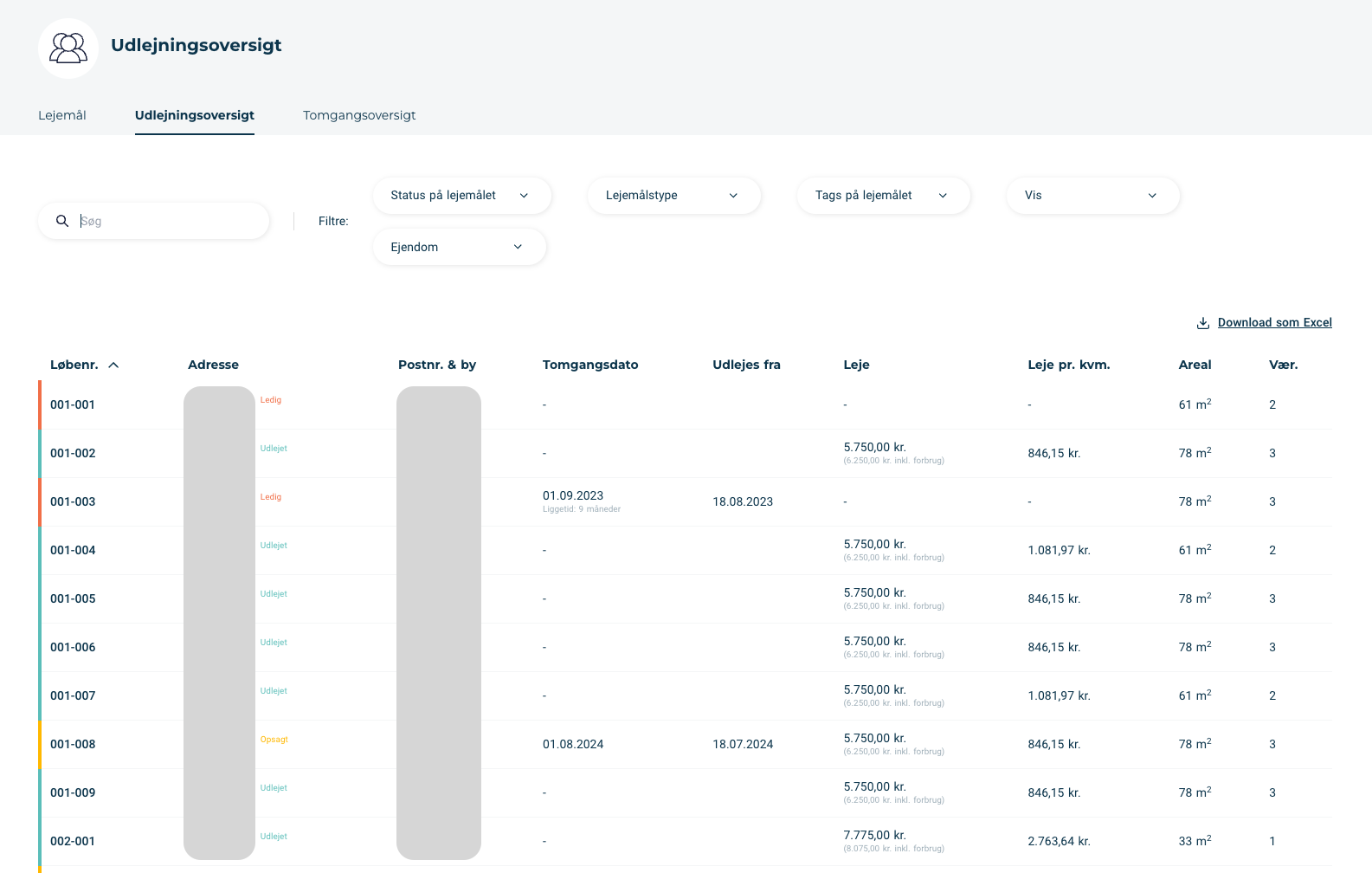The image size is (1372, 873).
Task: Click the Postnr. & by column header
Action: point(437,365)
